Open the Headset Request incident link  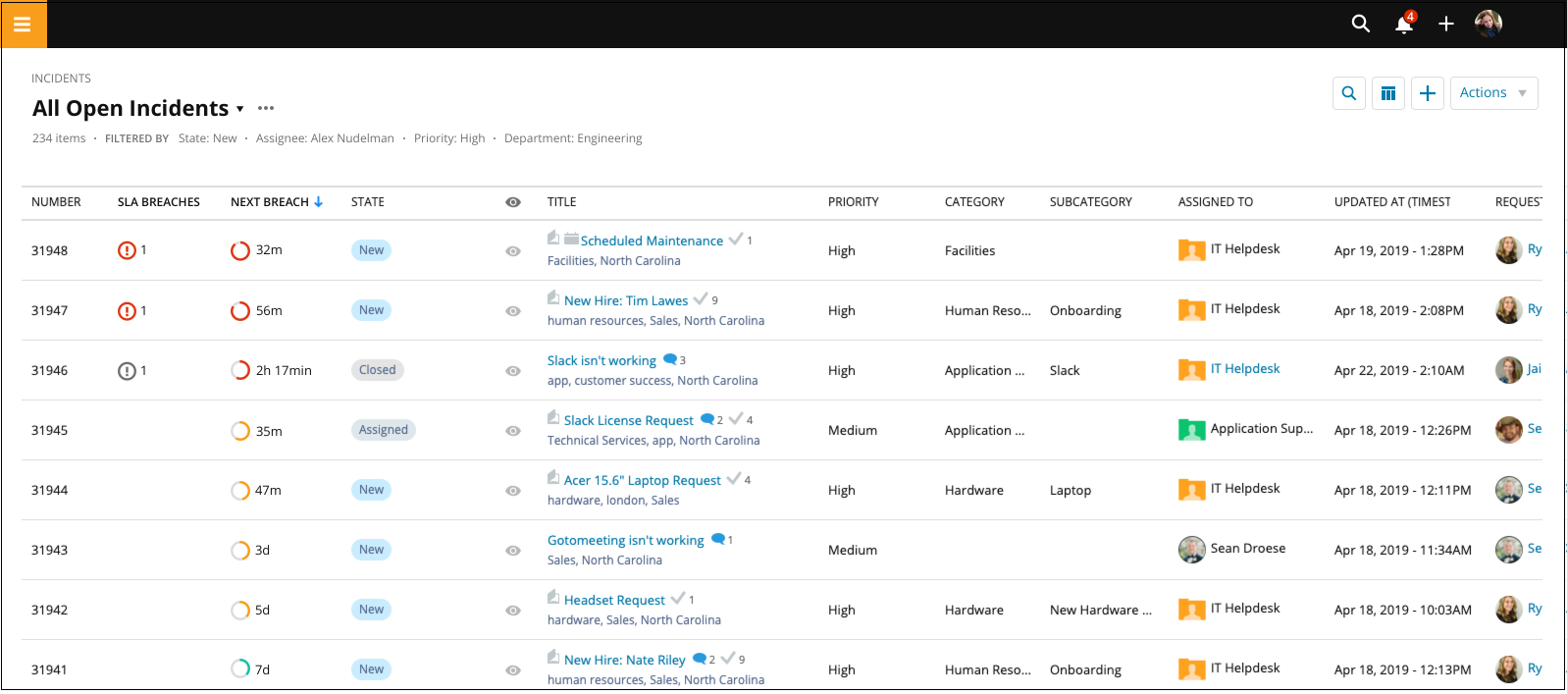(614, 600)
